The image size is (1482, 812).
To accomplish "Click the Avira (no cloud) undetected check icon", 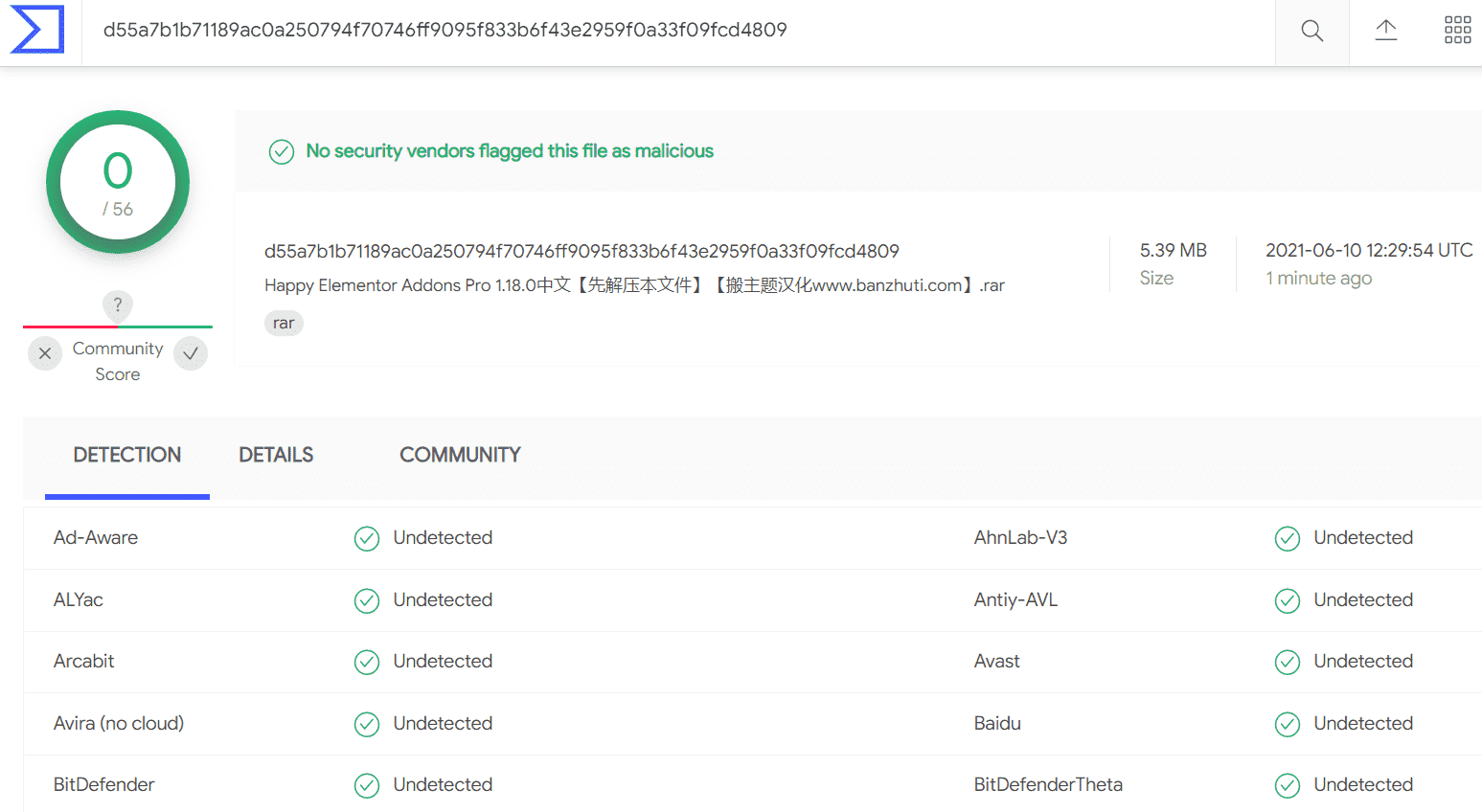I will tap(367, 724).
